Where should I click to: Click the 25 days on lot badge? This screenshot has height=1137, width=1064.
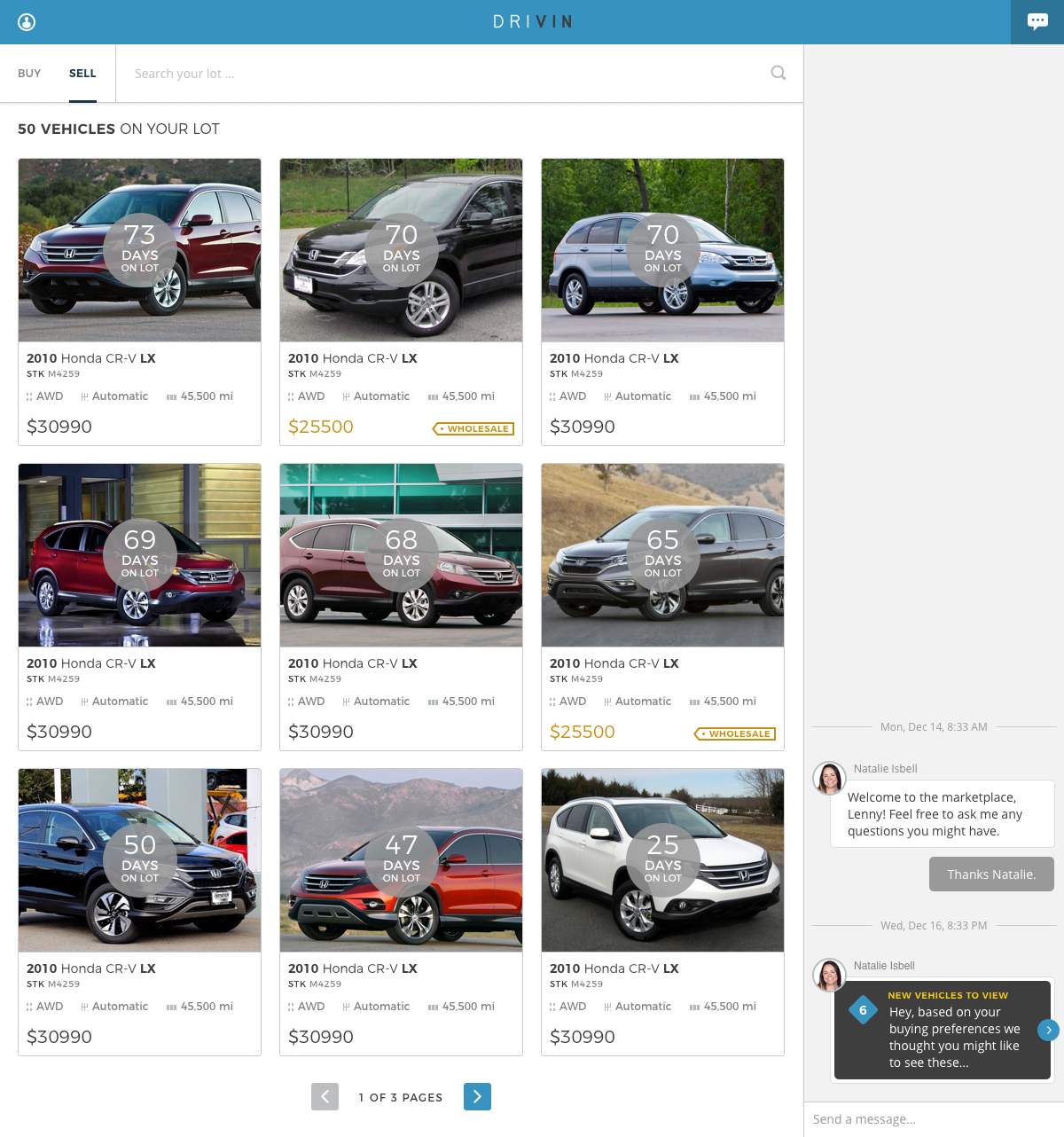(663, 859)
